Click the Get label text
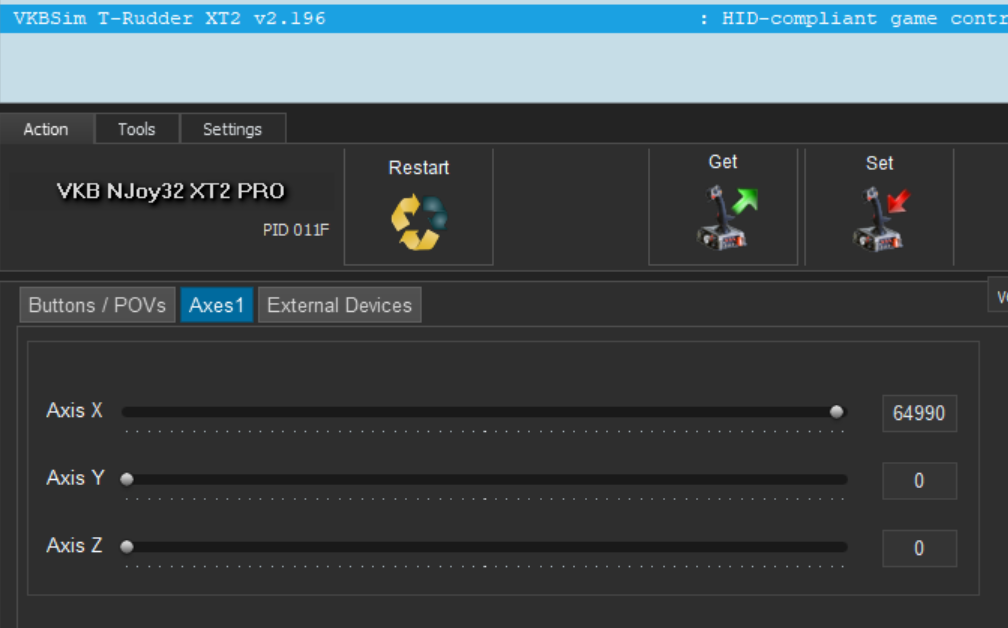 tap(723, 162)
